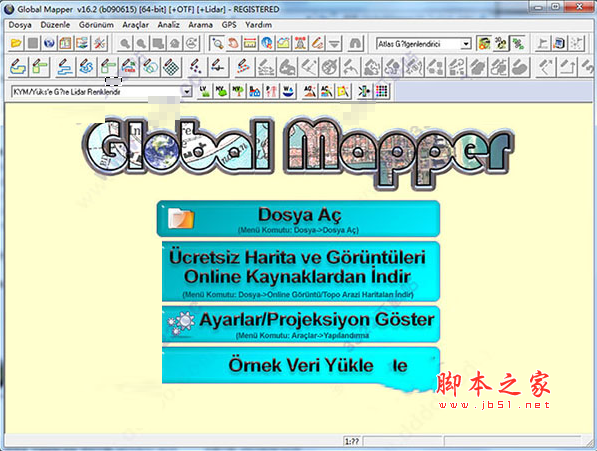
Task: Open the Görünüm menu
Action: coord(96,25)
